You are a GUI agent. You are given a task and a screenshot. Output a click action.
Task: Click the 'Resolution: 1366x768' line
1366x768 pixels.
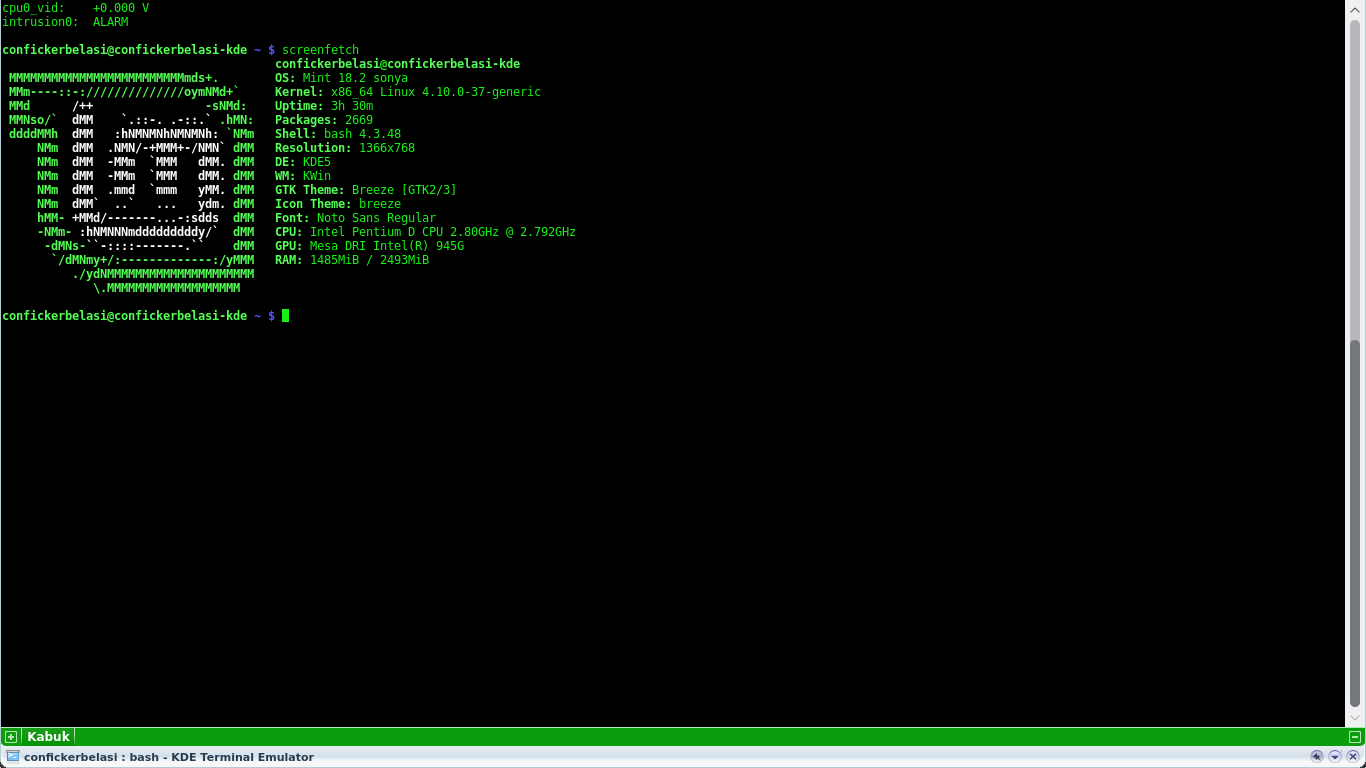click(345, 148)
